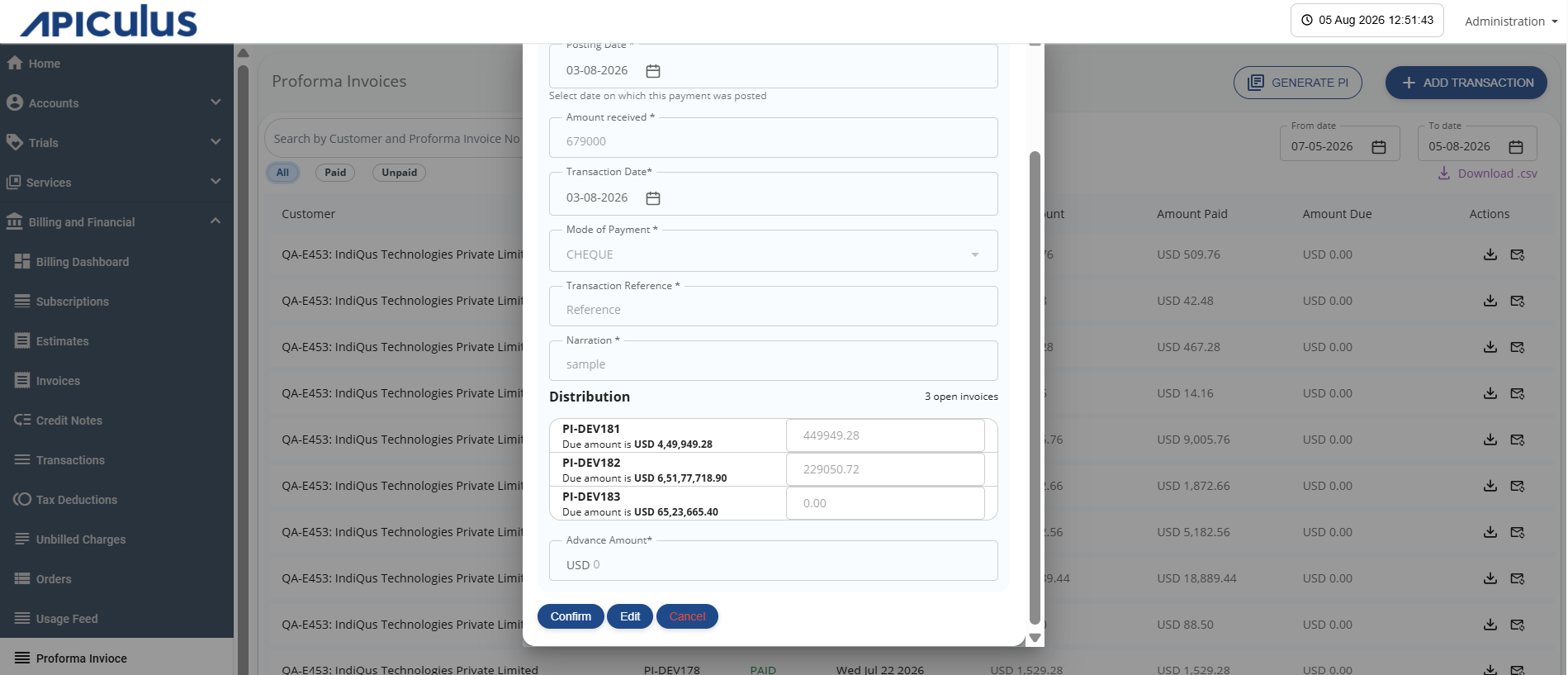Click the sidebar scrollbar up arrow
The height and width of the screenshot is (675, 1568).
pyautogui.click(x=243, y=53)
